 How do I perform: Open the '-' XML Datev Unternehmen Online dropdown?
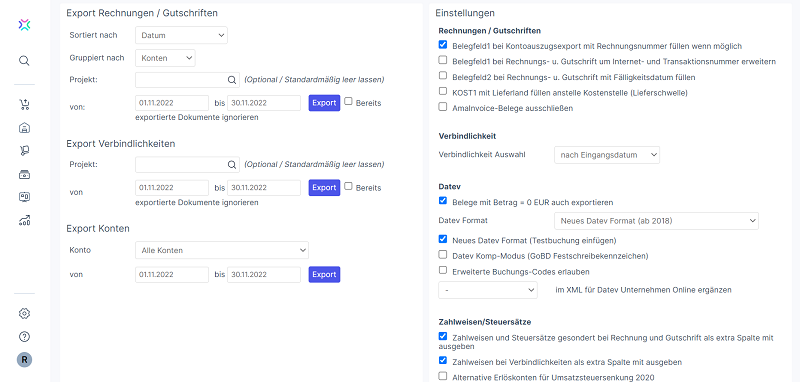(488, 290)
